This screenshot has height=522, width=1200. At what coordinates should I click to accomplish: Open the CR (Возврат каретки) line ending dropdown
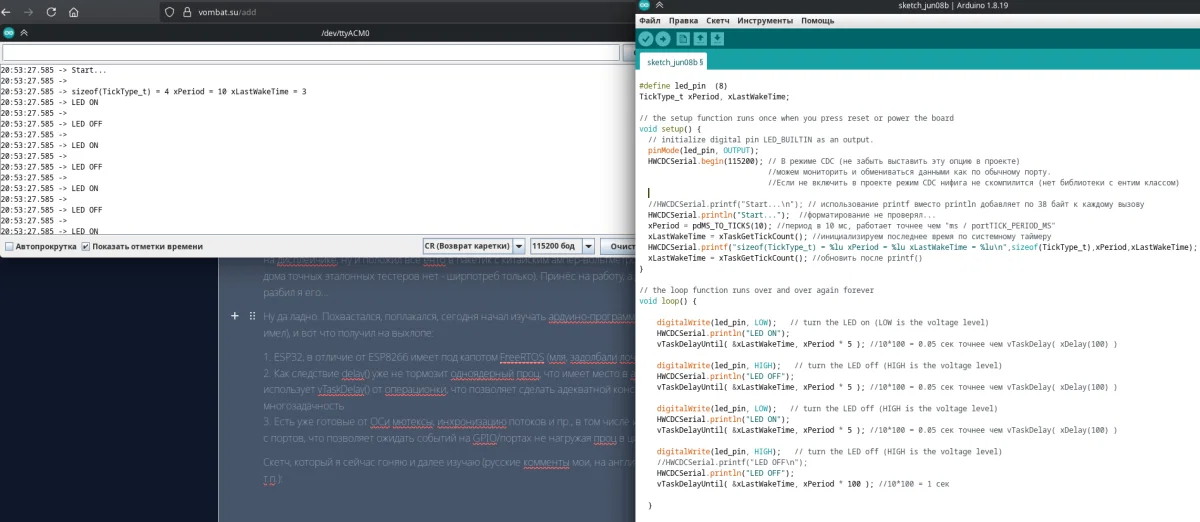pos(473,246)
